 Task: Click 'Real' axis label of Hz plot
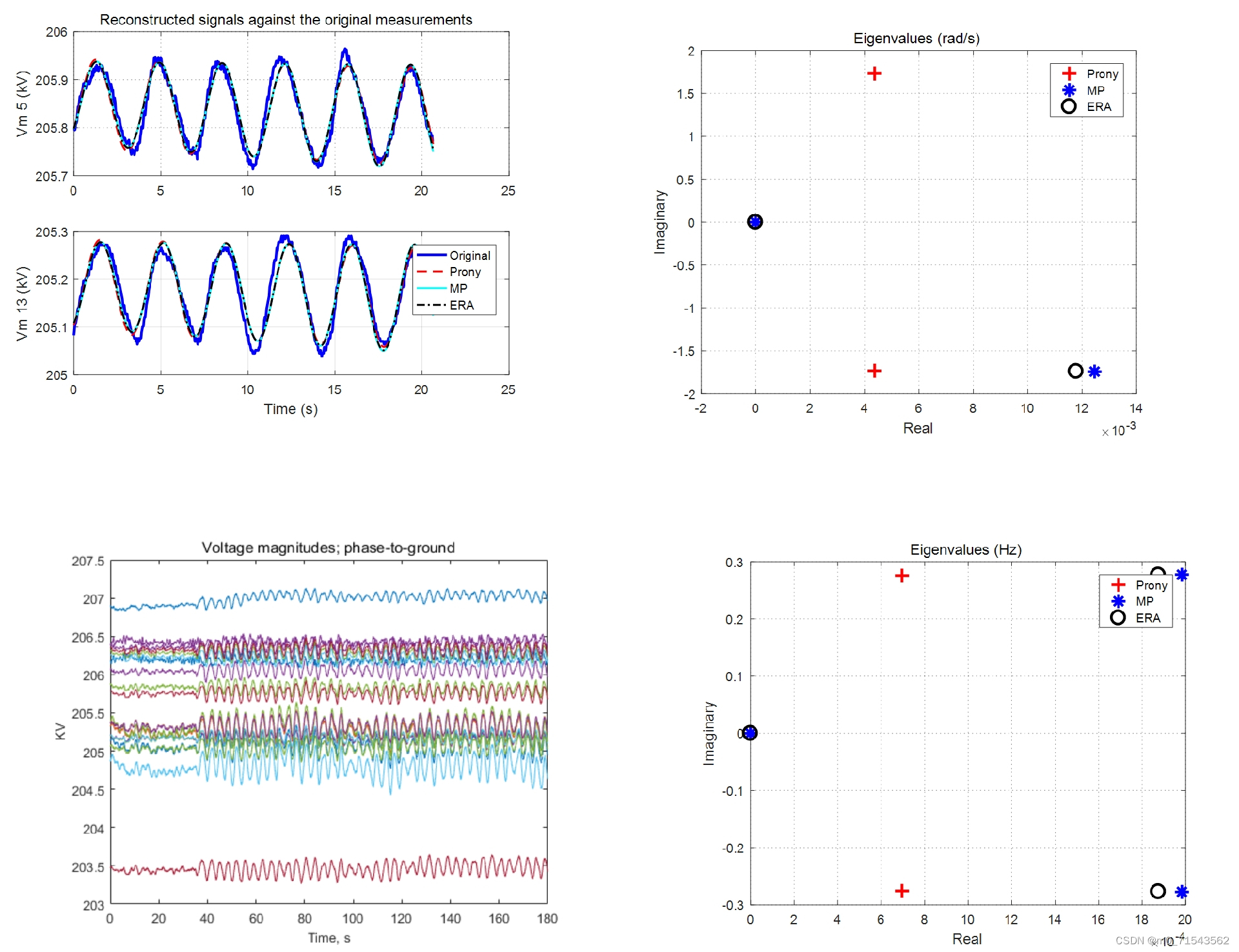coord(967,939)
